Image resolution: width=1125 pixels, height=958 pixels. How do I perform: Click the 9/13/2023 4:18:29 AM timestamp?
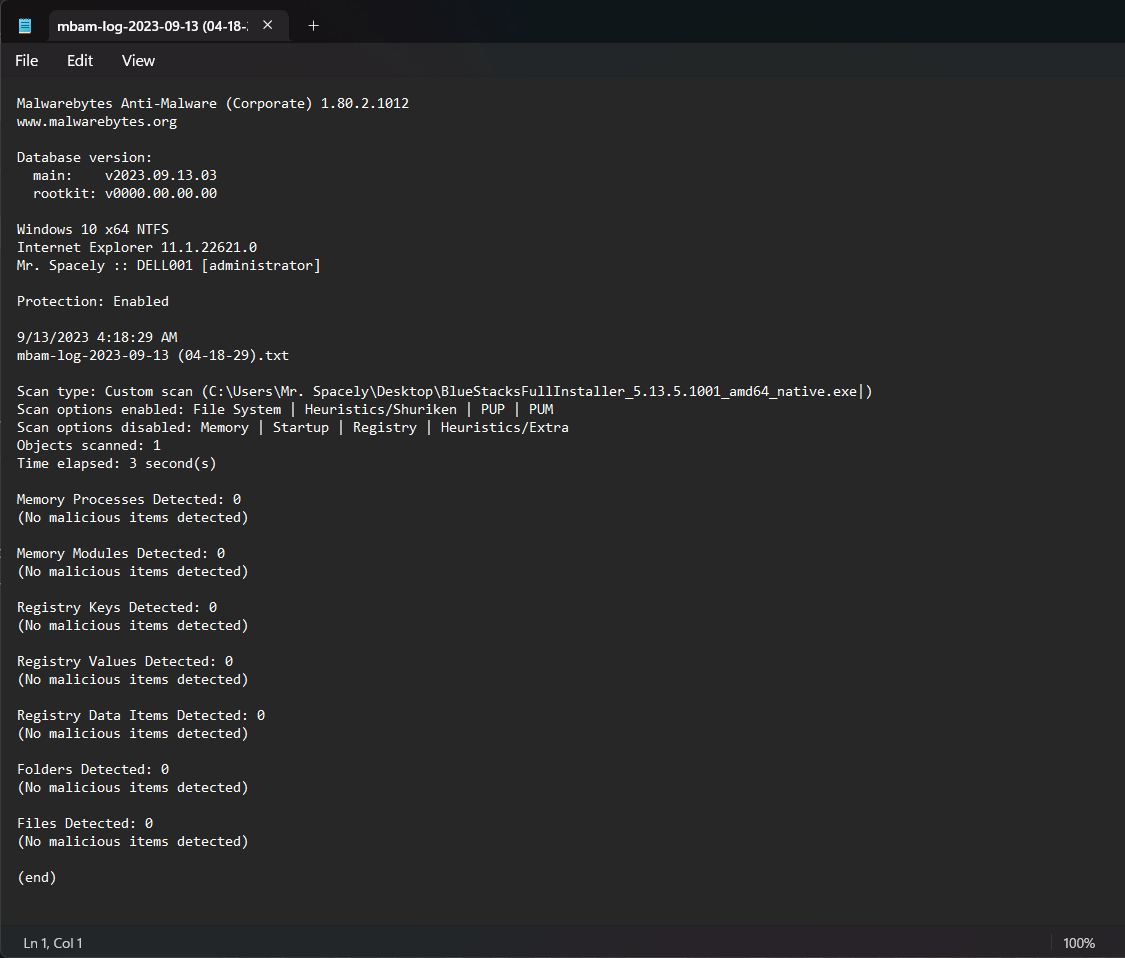97,337
